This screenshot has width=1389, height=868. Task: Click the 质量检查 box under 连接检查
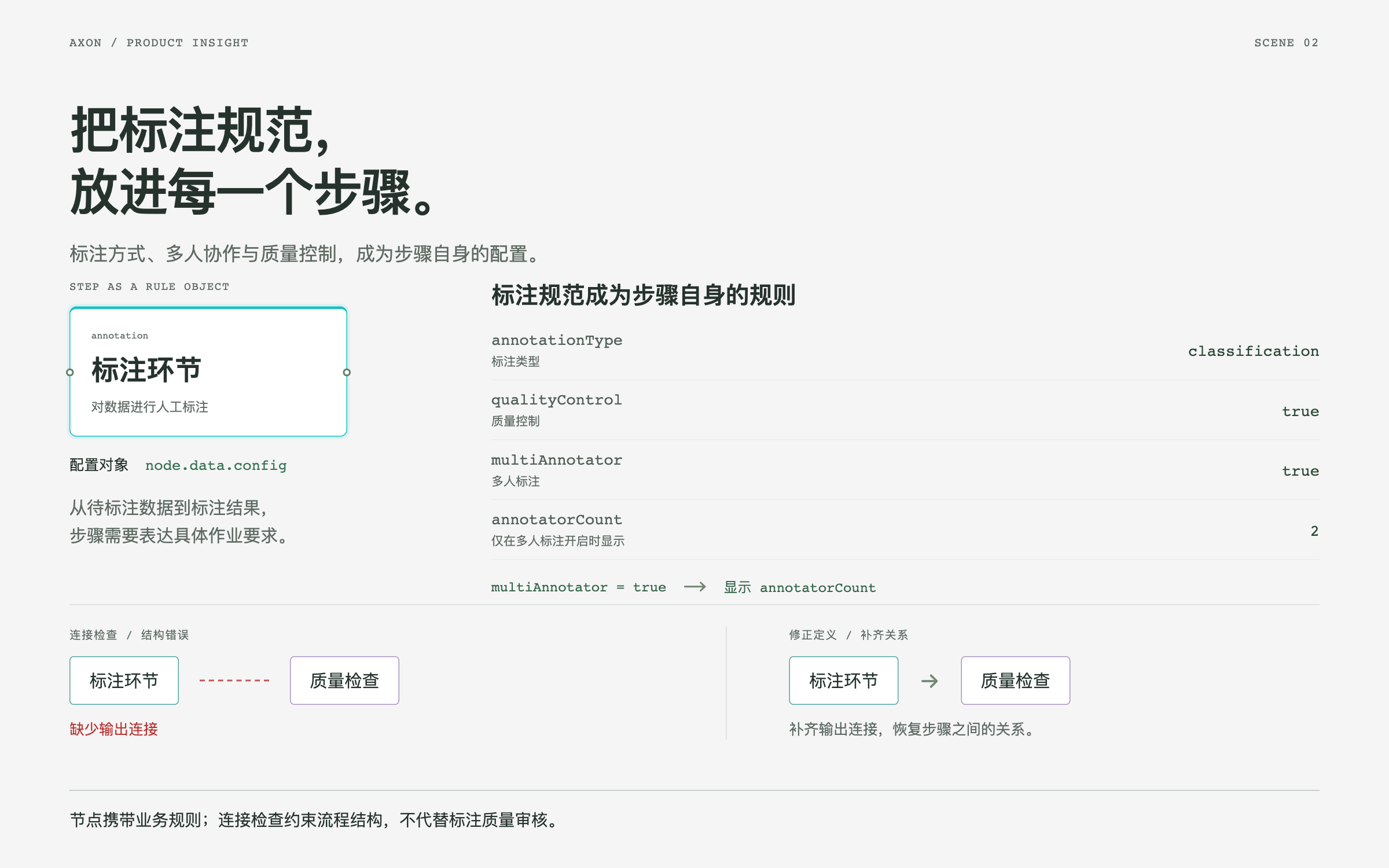[x=344, y=681]
